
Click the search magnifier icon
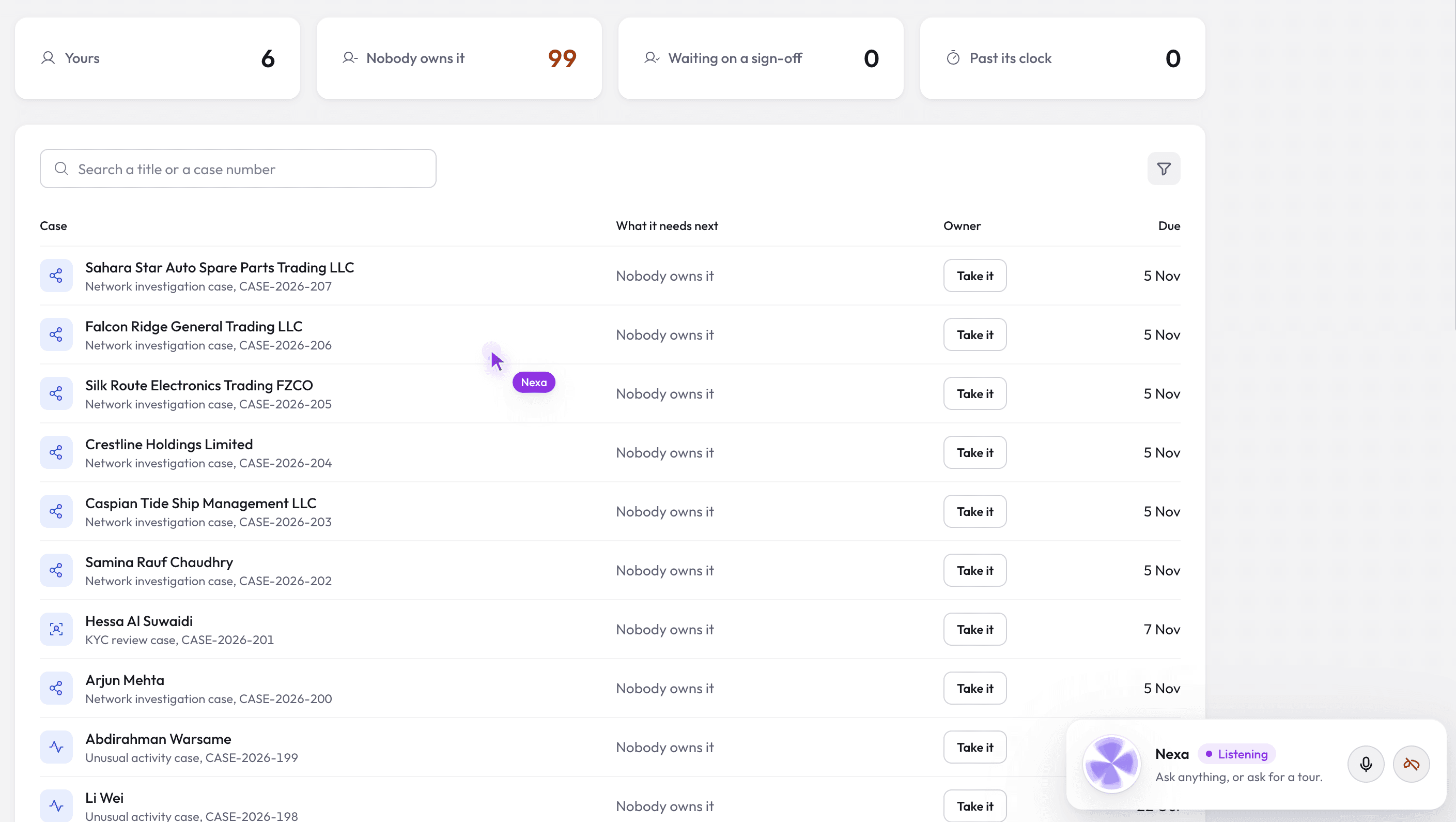[61, 169]
